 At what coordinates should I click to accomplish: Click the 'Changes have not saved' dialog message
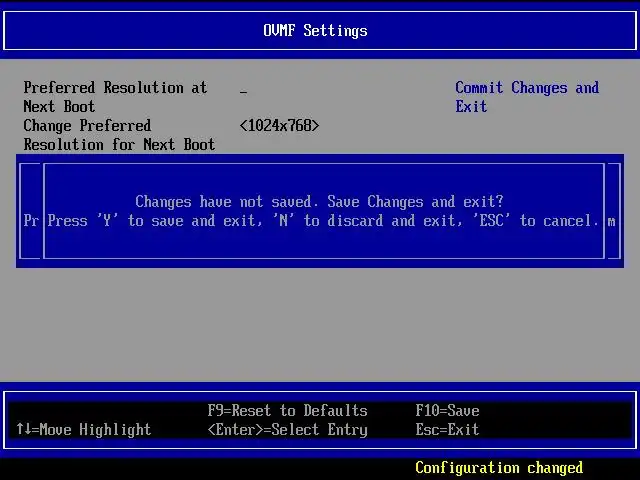(x=319, y=201)
